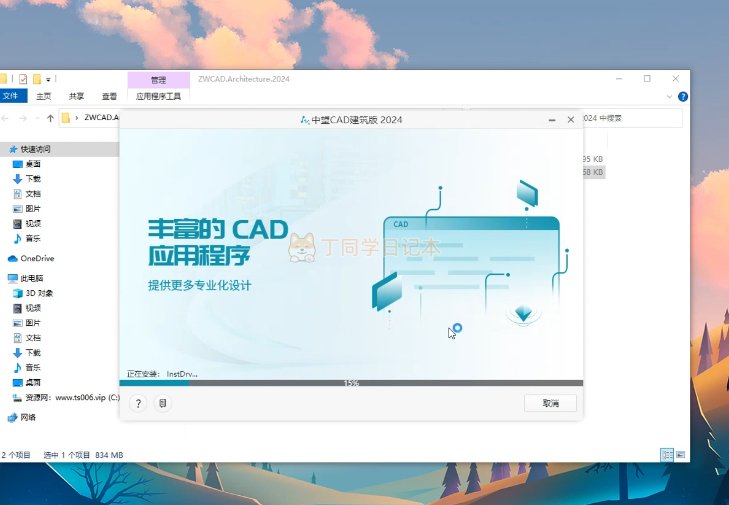Open 音乐 under quick access
This screenshot has width=729, height=505.
pos(27,239)
